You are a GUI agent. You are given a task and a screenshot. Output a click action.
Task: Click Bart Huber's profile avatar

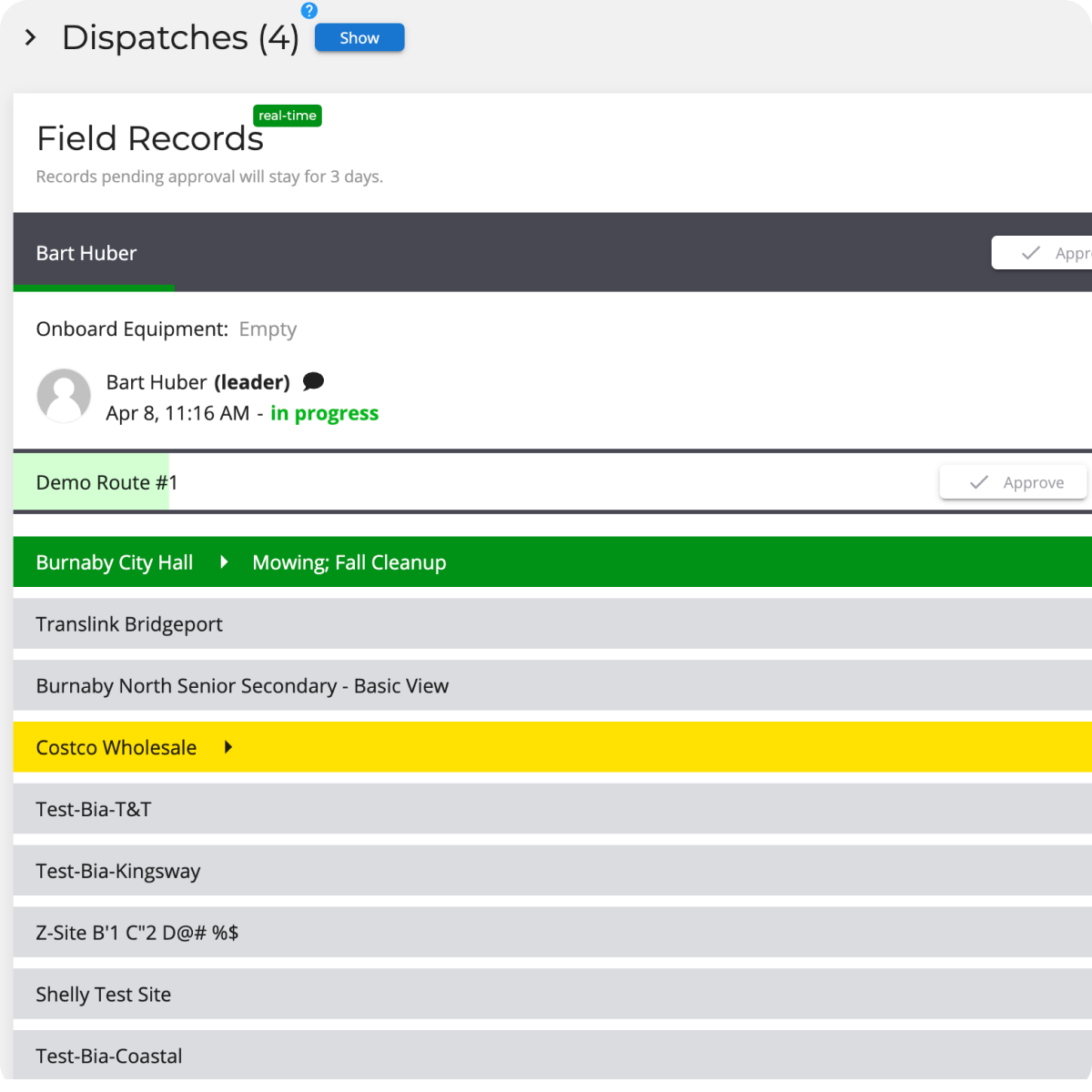[x=64, y=396]
